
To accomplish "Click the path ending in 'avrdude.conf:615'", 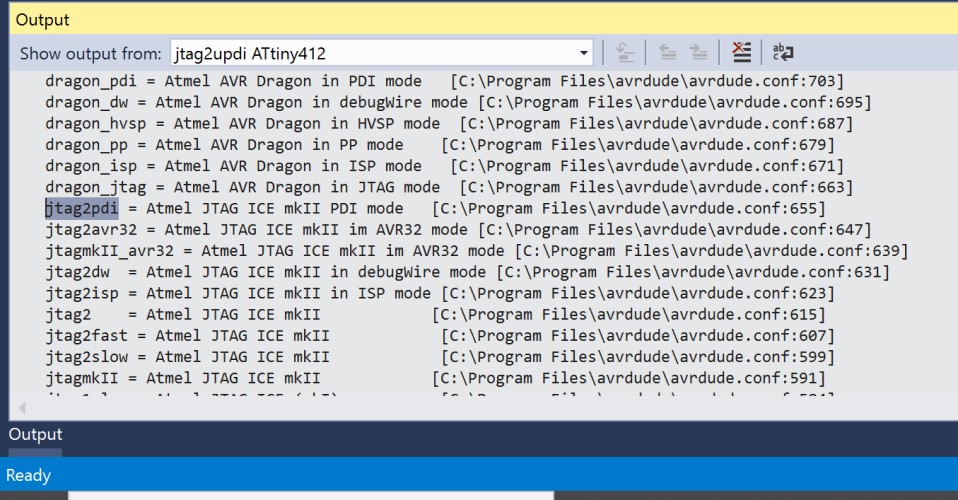I will pyautogui.click(x=629, y=315).
